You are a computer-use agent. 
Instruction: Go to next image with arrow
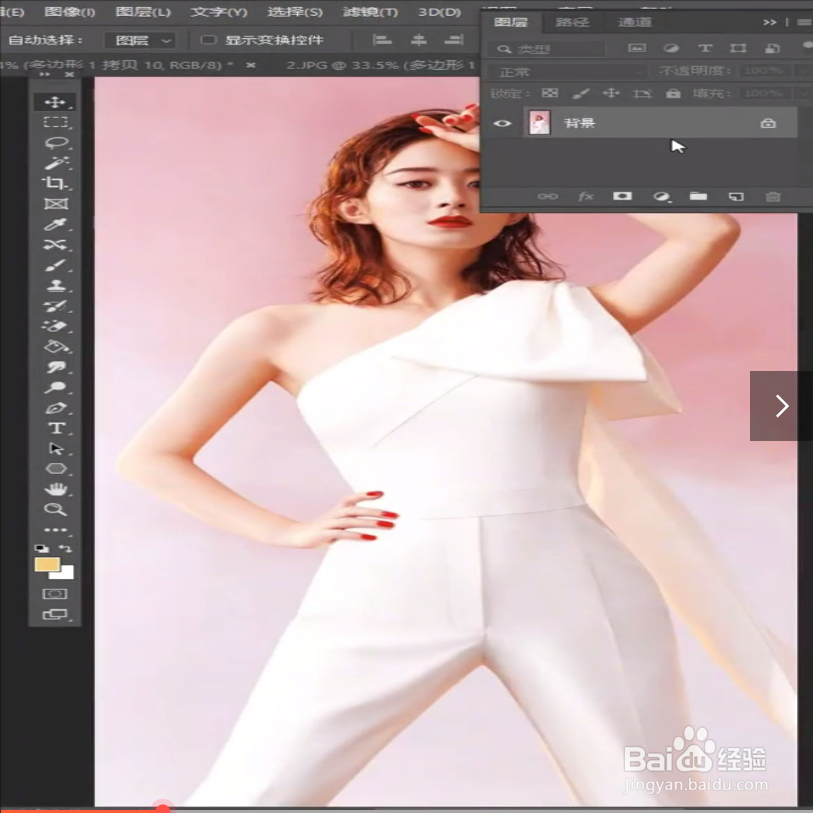781,405
